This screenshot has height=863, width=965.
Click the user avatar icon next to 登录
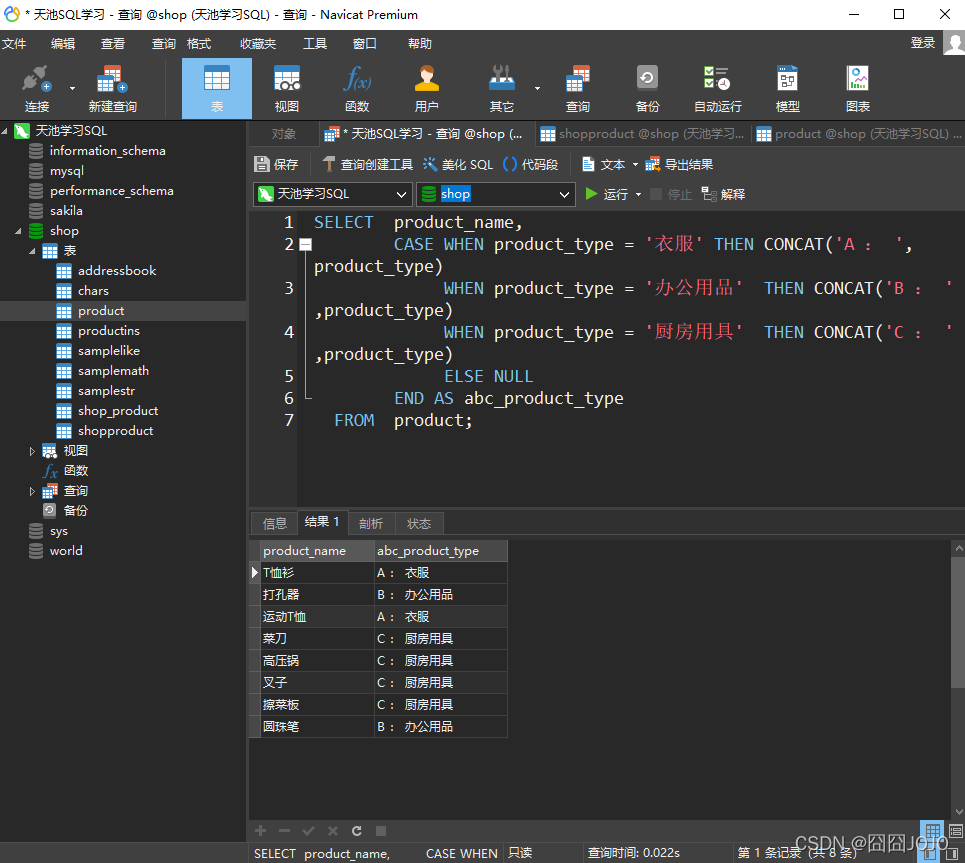click(954, 43)
